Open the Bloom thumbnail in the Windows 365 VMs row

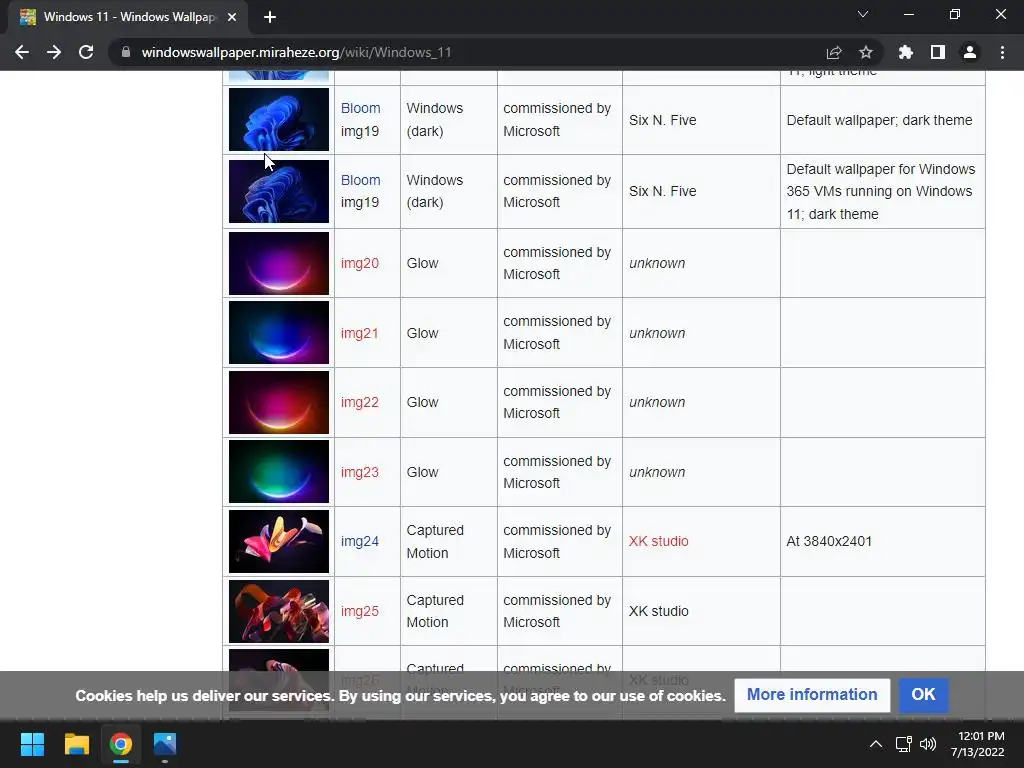pos(279,191)
